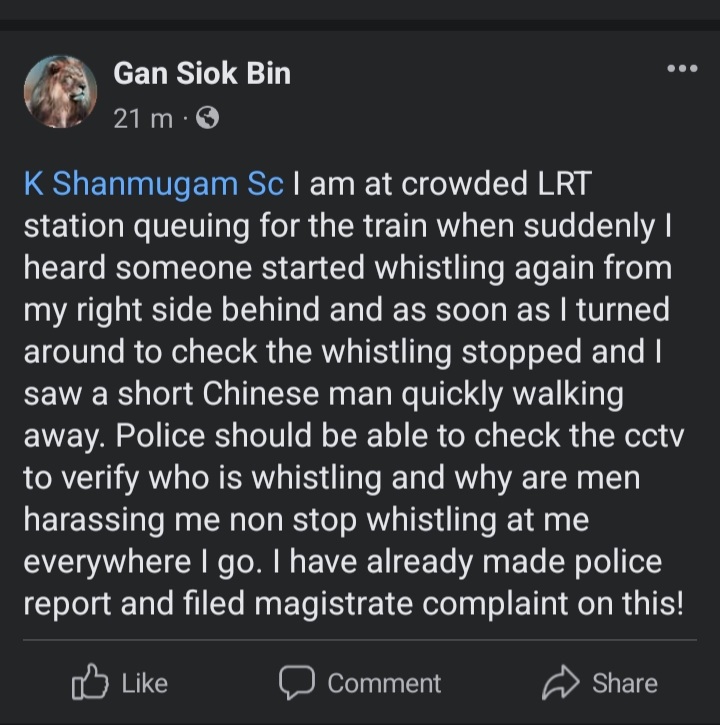Open Gan Siok Bin's lion profile picture
Screen dimensions: 720x725
(61, 92)
